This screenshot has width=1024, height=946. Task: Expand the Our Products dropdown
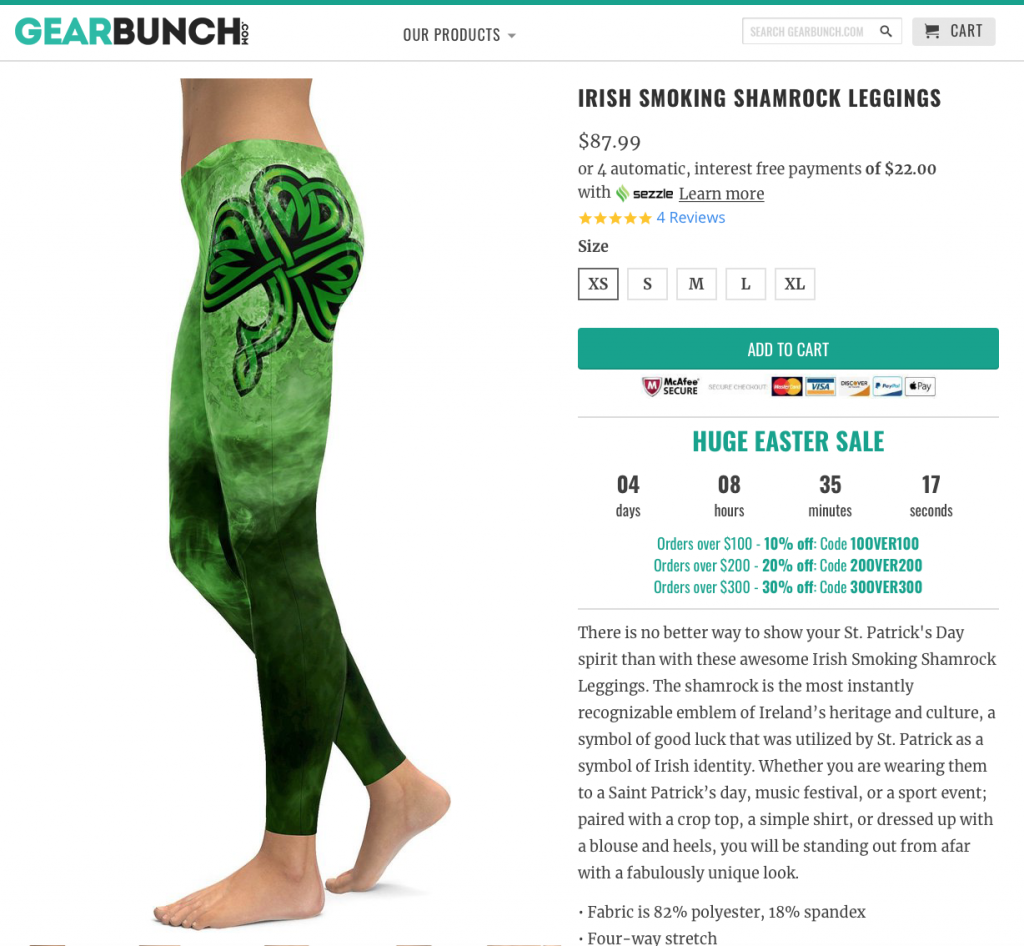click(x=459, y=35)
